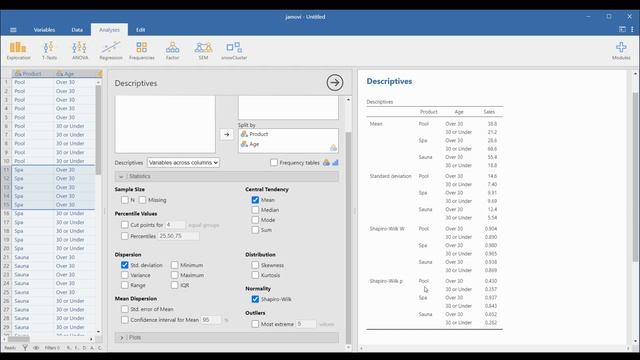Click the Cut points number field
Image resolution: width=640 pixels, height=360 pixels.
[x=175, y=224]
